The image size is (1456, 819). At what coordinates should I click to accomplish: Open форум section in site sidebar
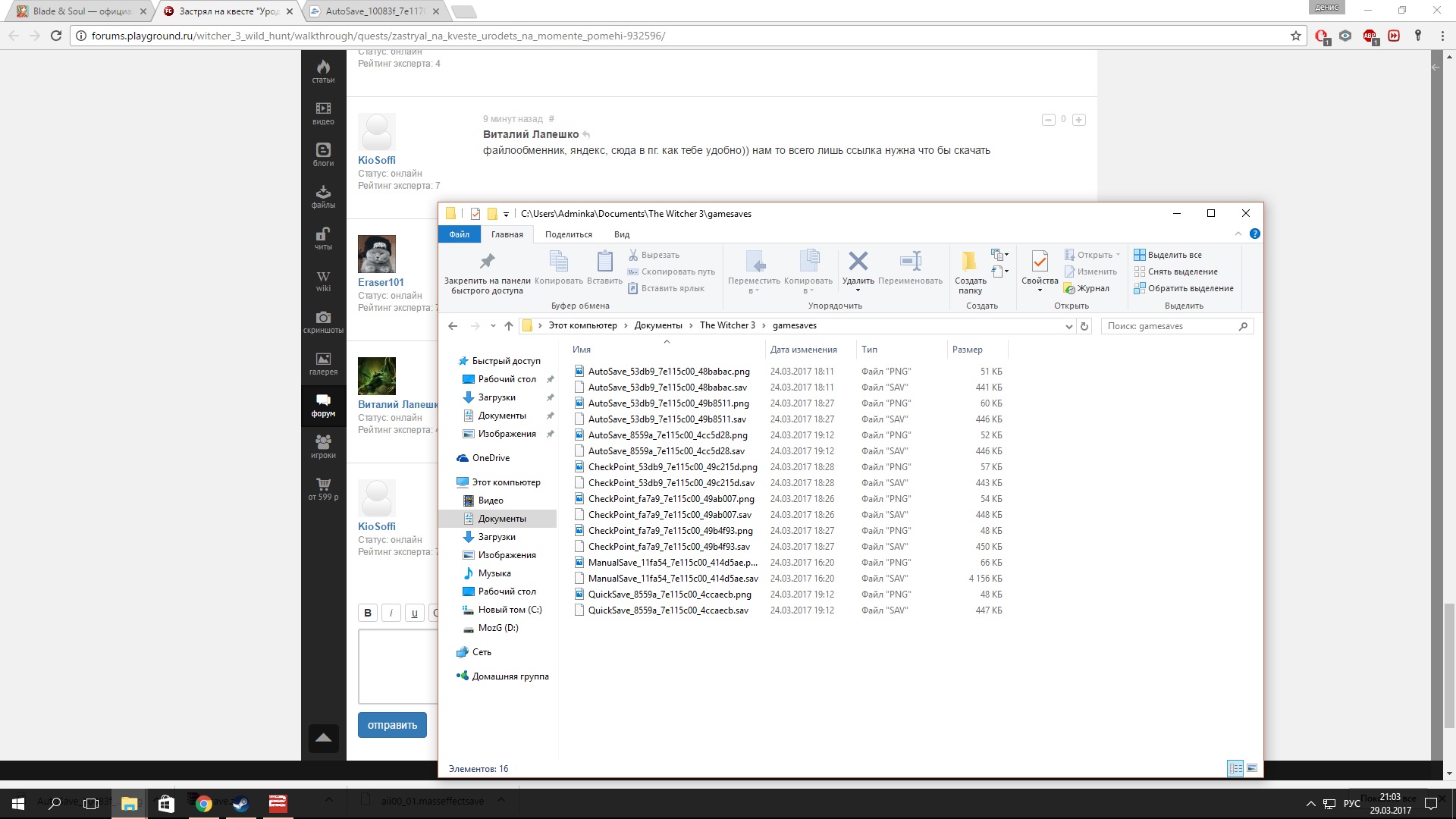[x=323, y=405]
